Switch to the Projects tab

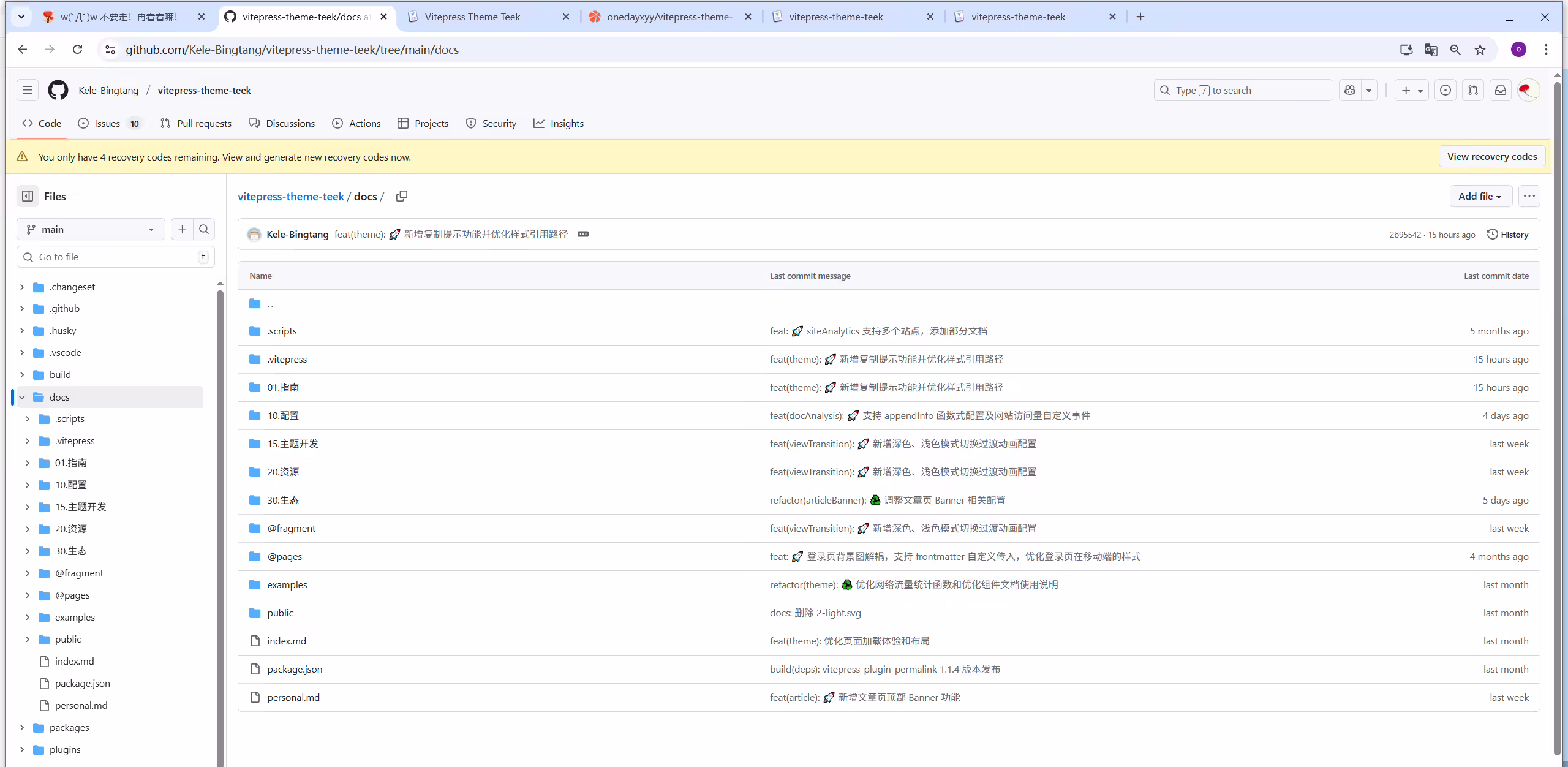[423, 123]
